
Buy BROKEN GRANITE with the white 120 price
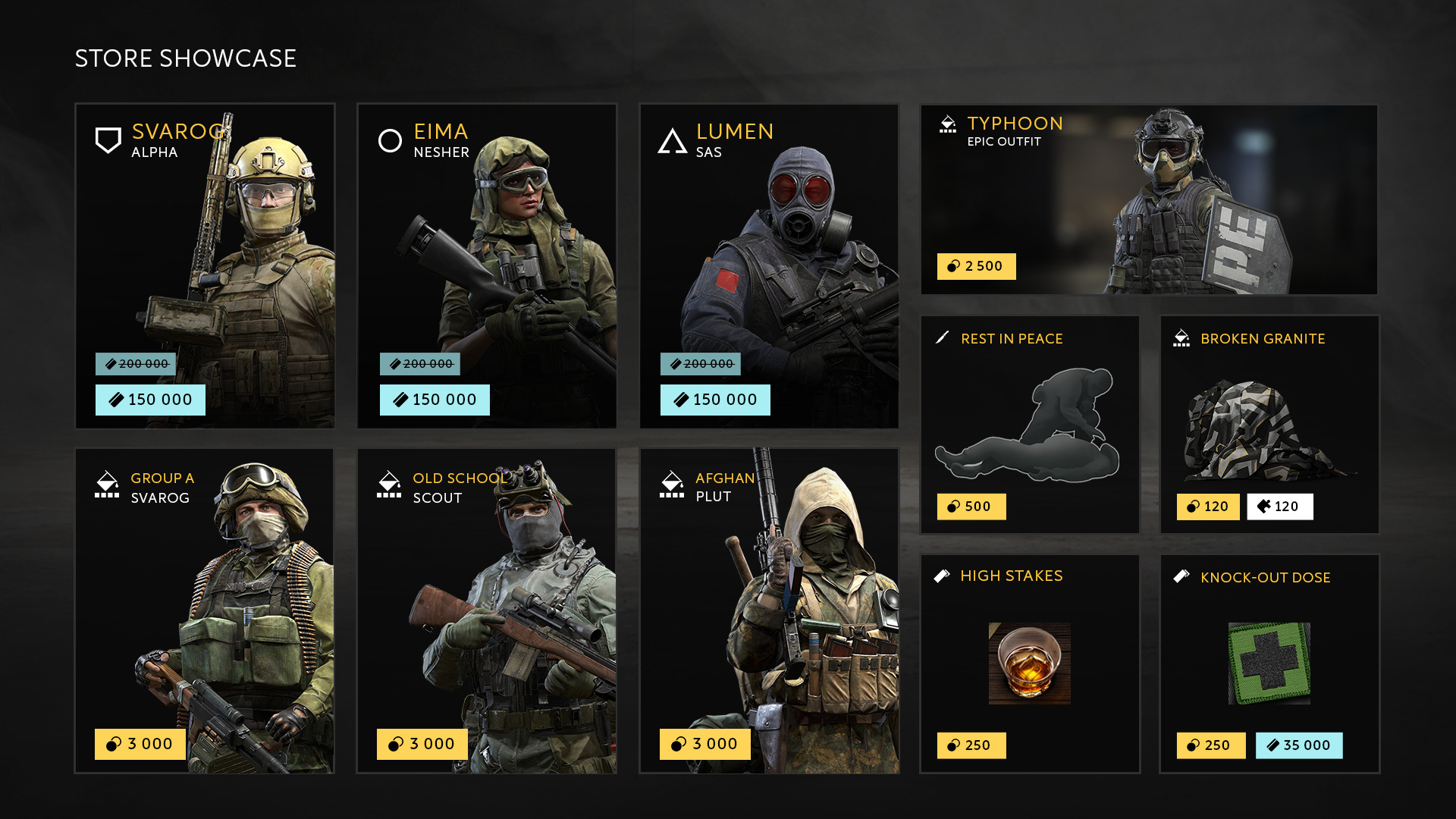point(1280,507)
